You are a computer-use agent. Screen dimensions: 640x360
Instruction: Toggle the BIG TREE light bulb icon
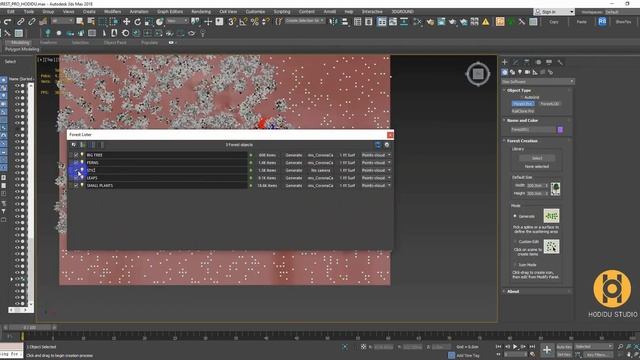pyautogui.click(x=82, y=155)
